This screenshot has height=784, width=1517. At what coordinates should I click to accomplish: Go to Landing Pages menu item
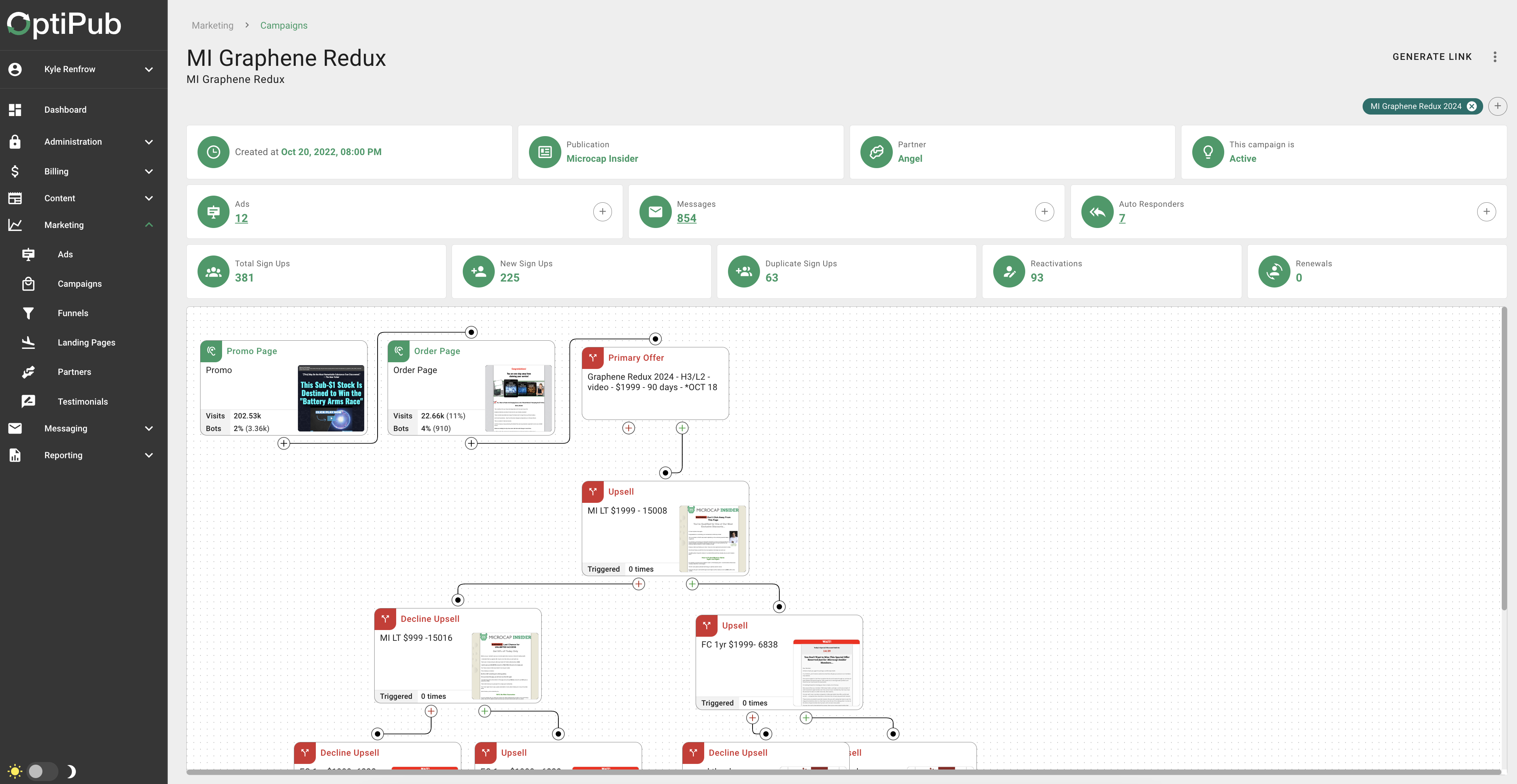[x=86, y=343]
